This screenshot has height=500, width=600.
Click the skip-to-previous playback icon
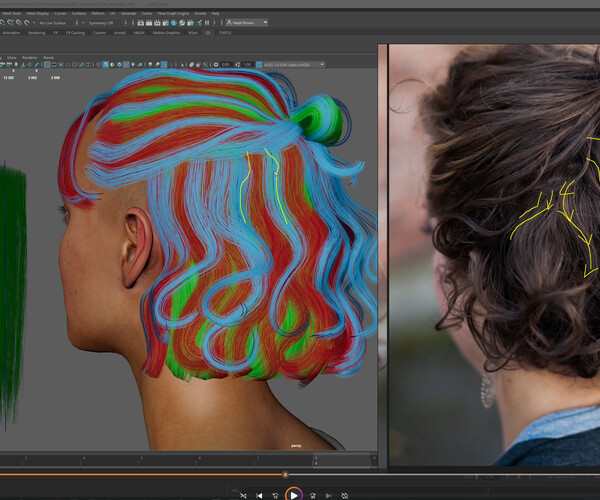pos(260,494)
